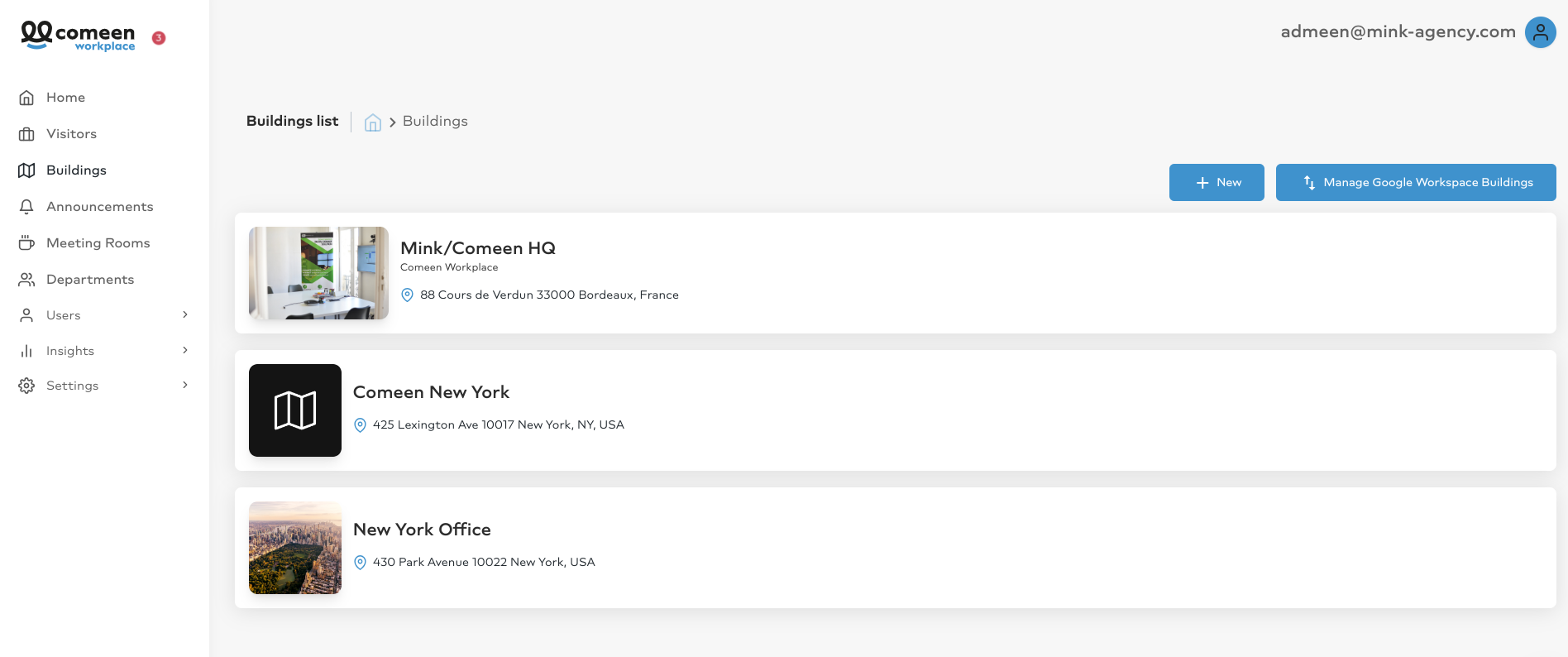Open the Comeen New York building

point(431,392)
